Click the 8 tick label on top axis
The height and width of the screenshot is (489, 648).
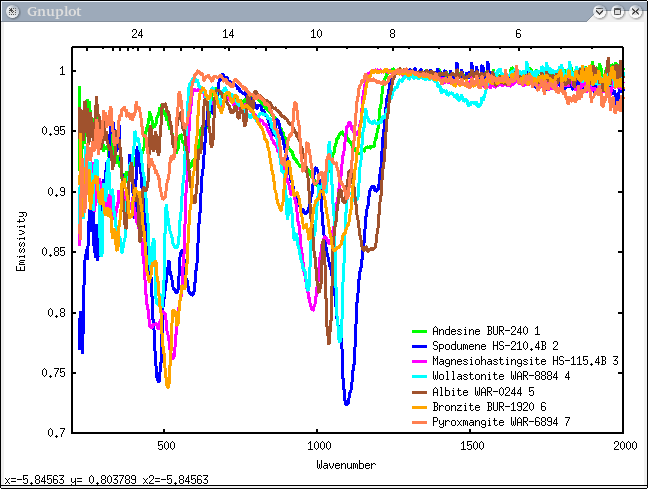[392, 34]
